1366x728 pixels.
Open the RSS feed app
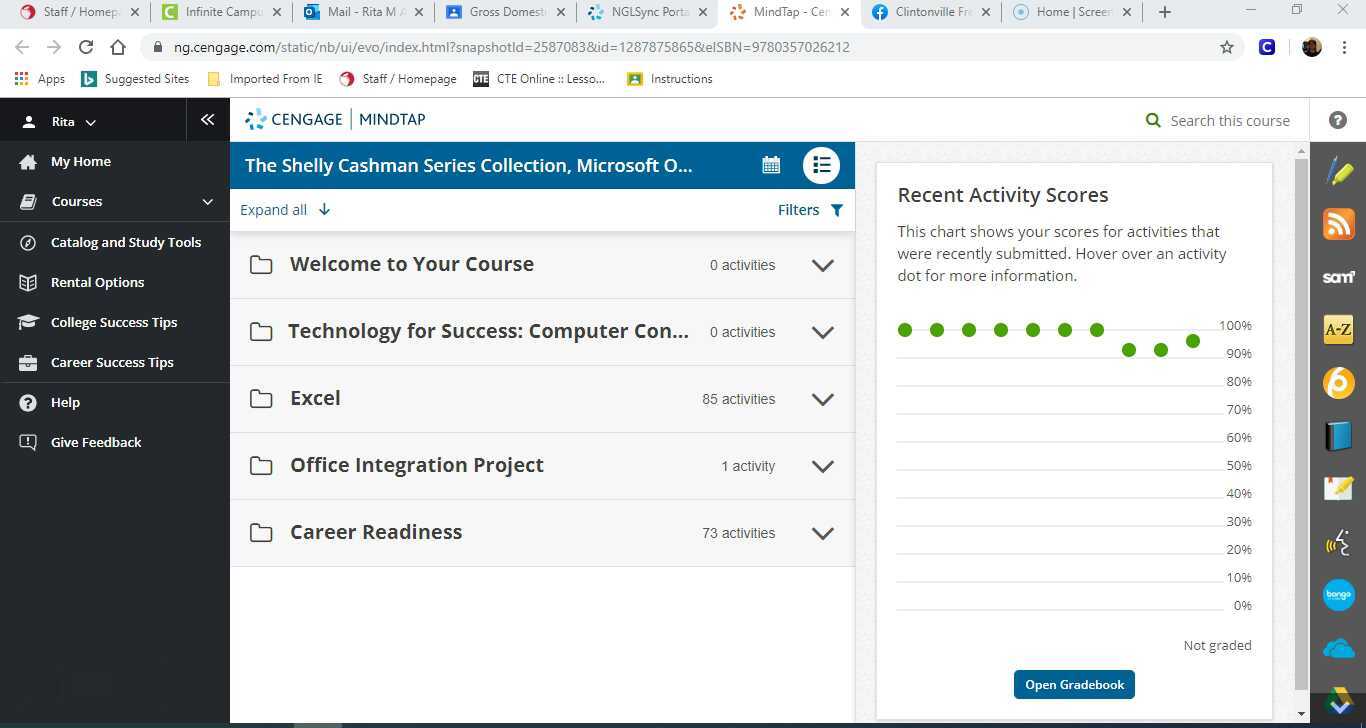point(1338,224)
